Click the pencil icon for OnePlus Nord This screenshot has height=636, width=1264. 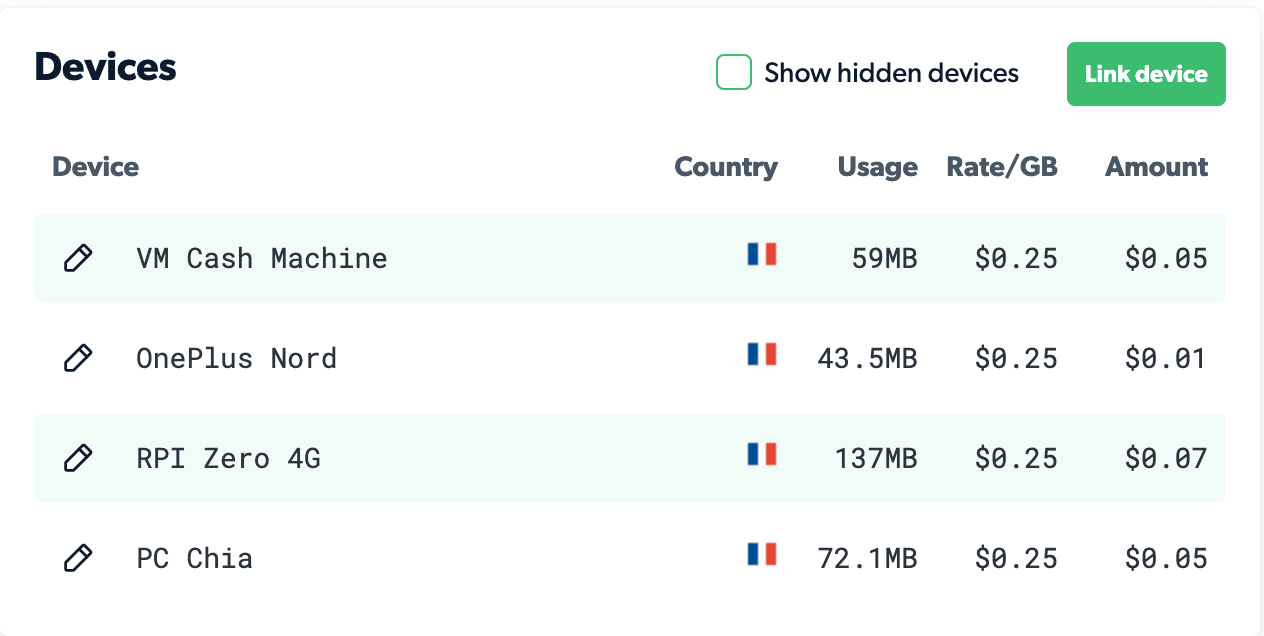(78, 358)
